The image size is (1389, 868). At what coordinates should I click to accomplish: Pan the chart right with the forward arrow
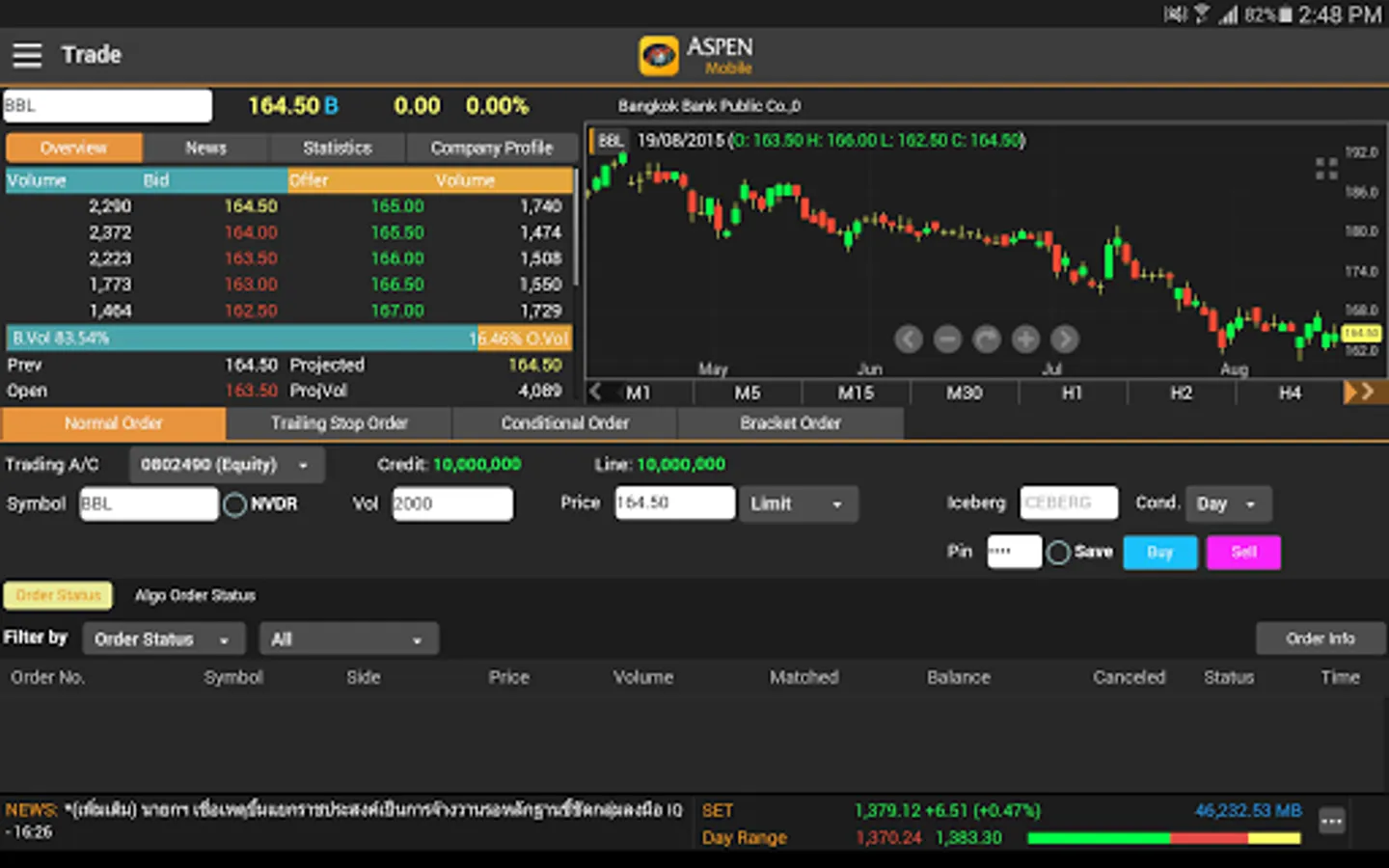click(x=1065, y=339)
